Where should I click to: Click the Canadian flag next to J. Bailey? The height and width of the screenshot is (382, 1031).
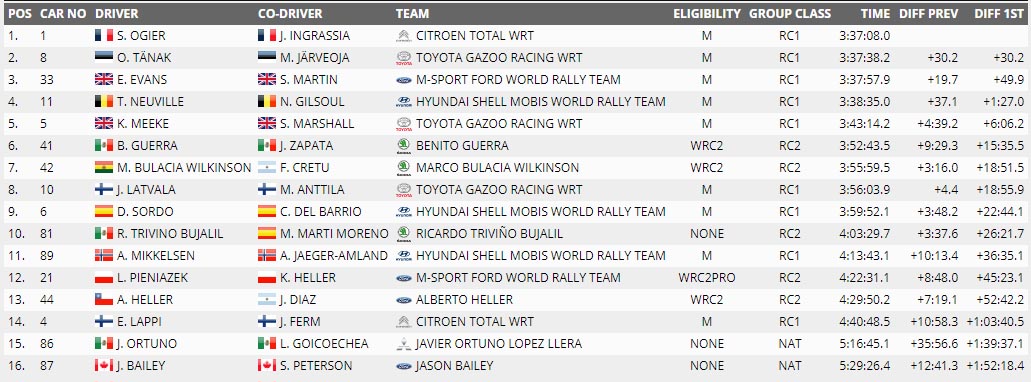click(x=104, y=366)
